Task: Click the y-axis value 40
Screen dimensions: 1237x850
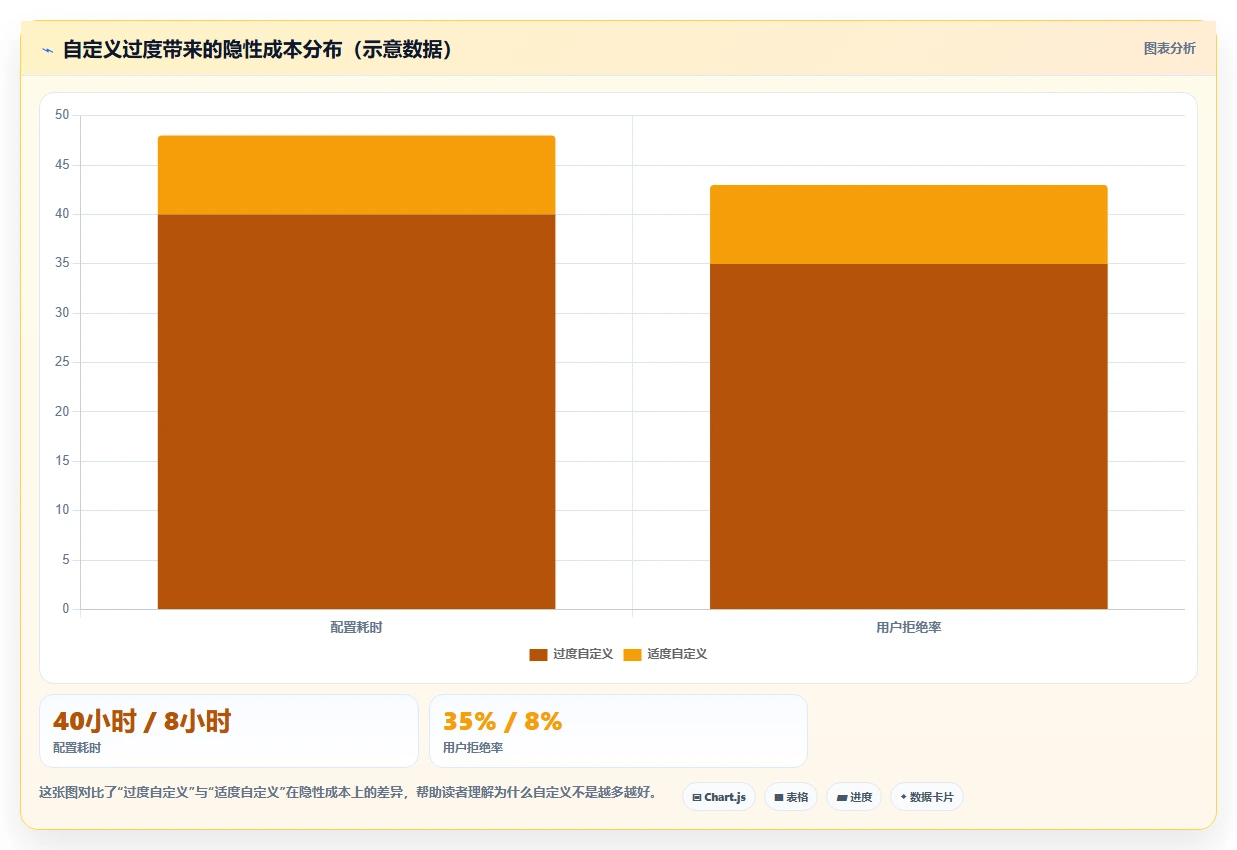Action: [x=62, y=214]
